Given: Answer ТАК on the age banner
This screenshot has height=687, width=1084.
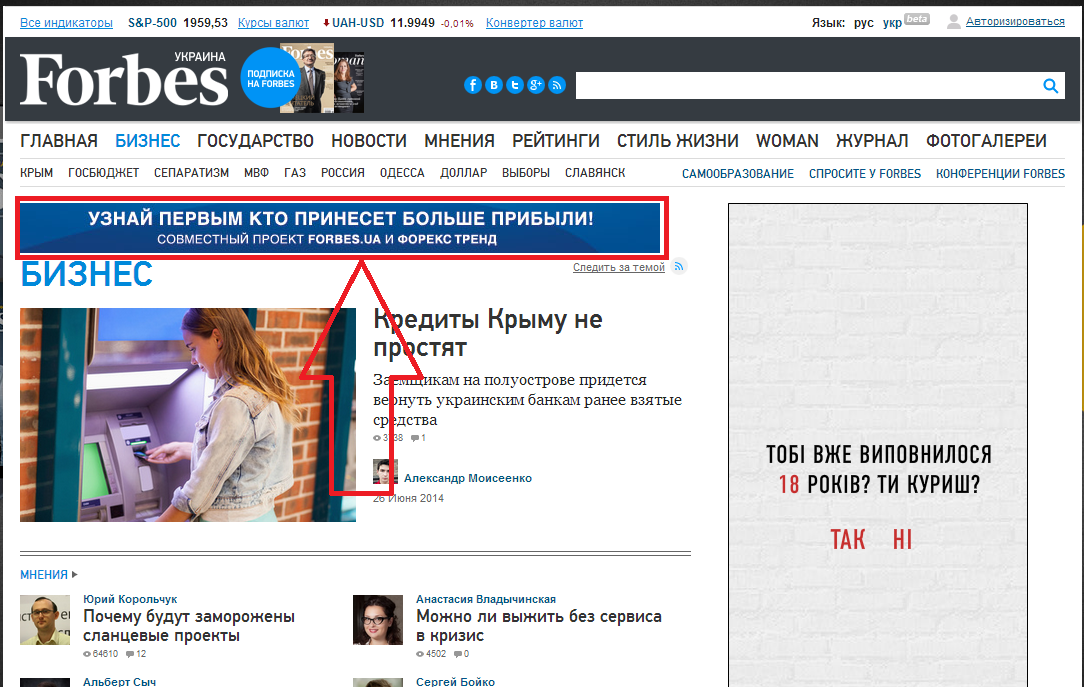Looking at the screenshot, I should 848,540.
